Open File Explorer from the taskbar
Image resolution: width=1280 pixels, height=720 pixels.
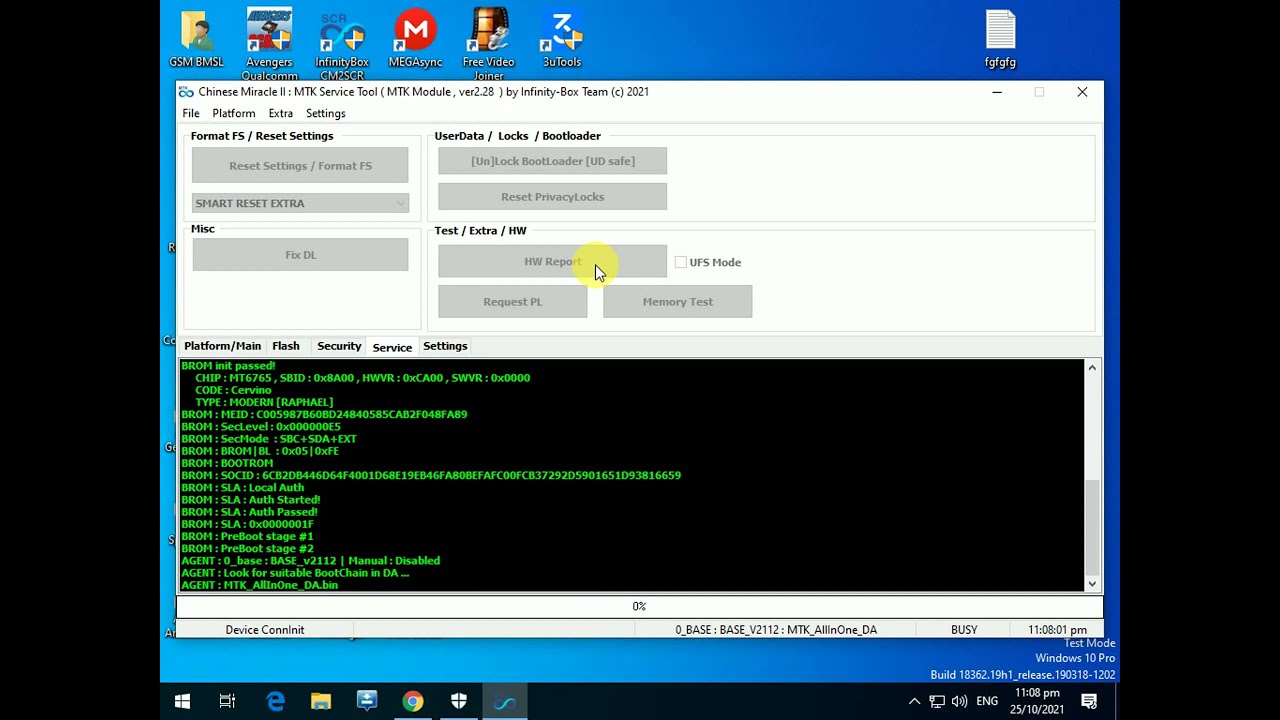click(321, 702)
